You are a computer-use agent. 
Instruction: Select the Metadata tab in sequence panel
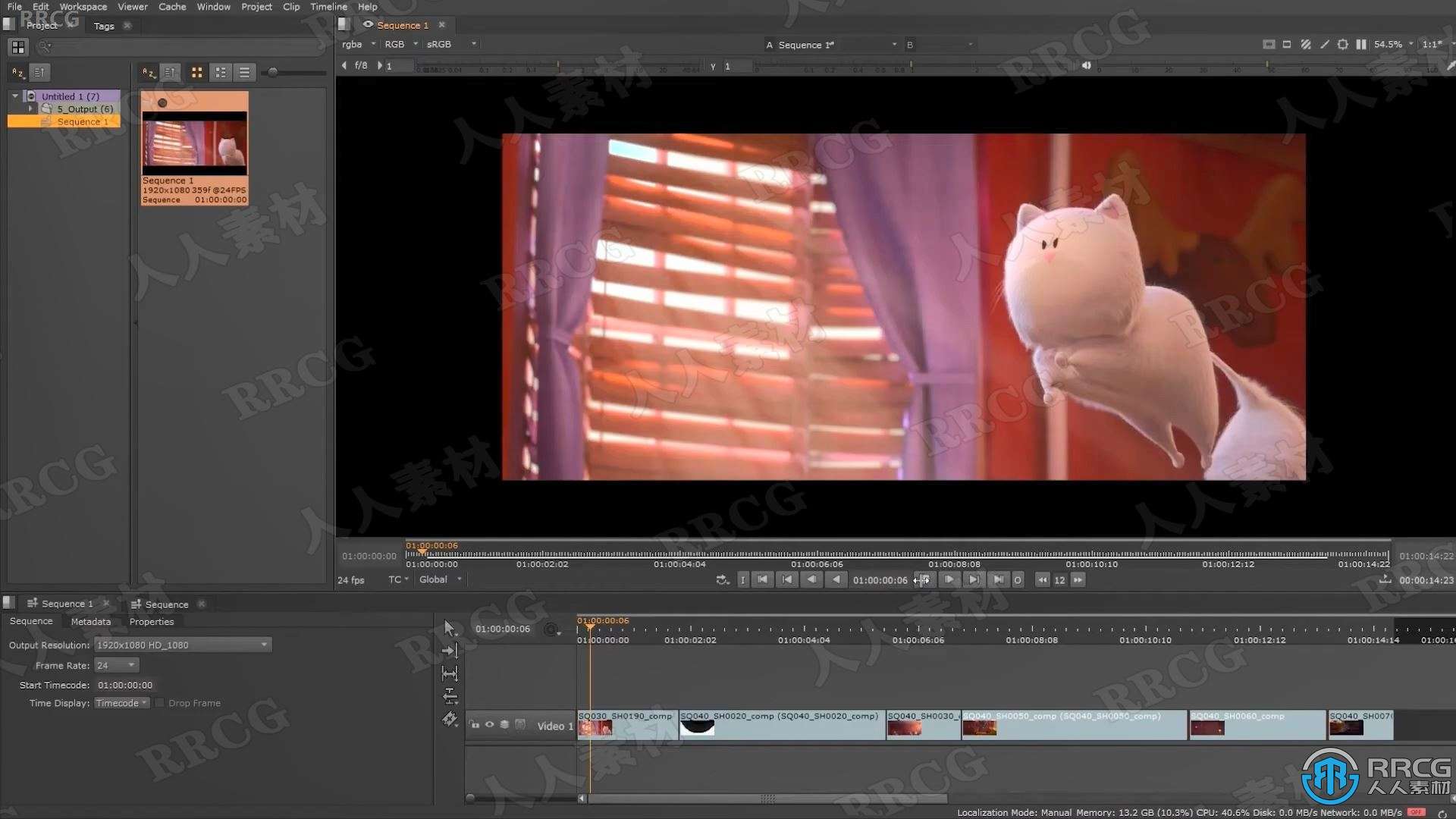(90, 621)
